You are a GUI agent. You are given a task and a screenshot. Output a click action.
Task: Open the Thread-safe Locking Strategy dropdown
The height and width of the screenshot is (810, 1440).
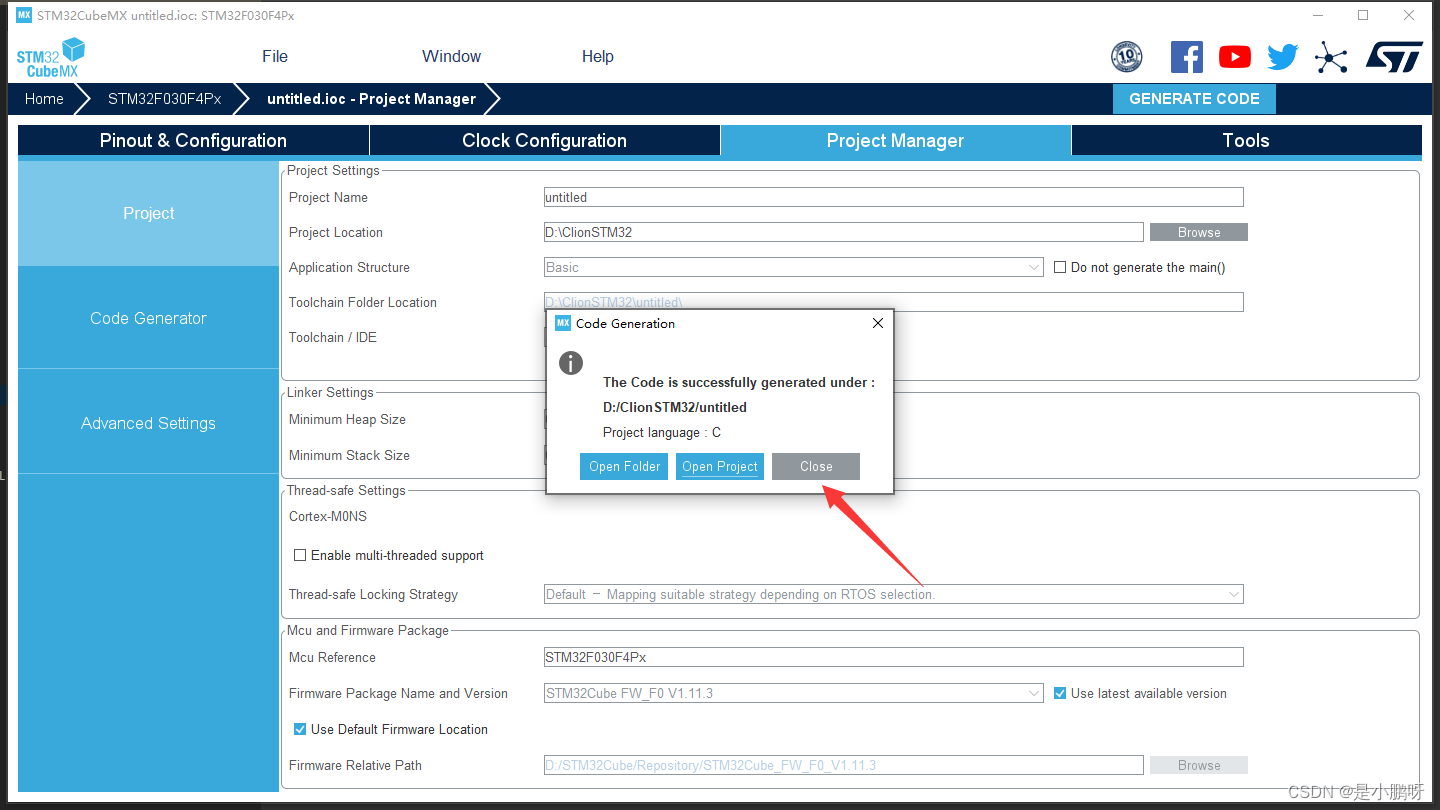click(x=894, y=594)
